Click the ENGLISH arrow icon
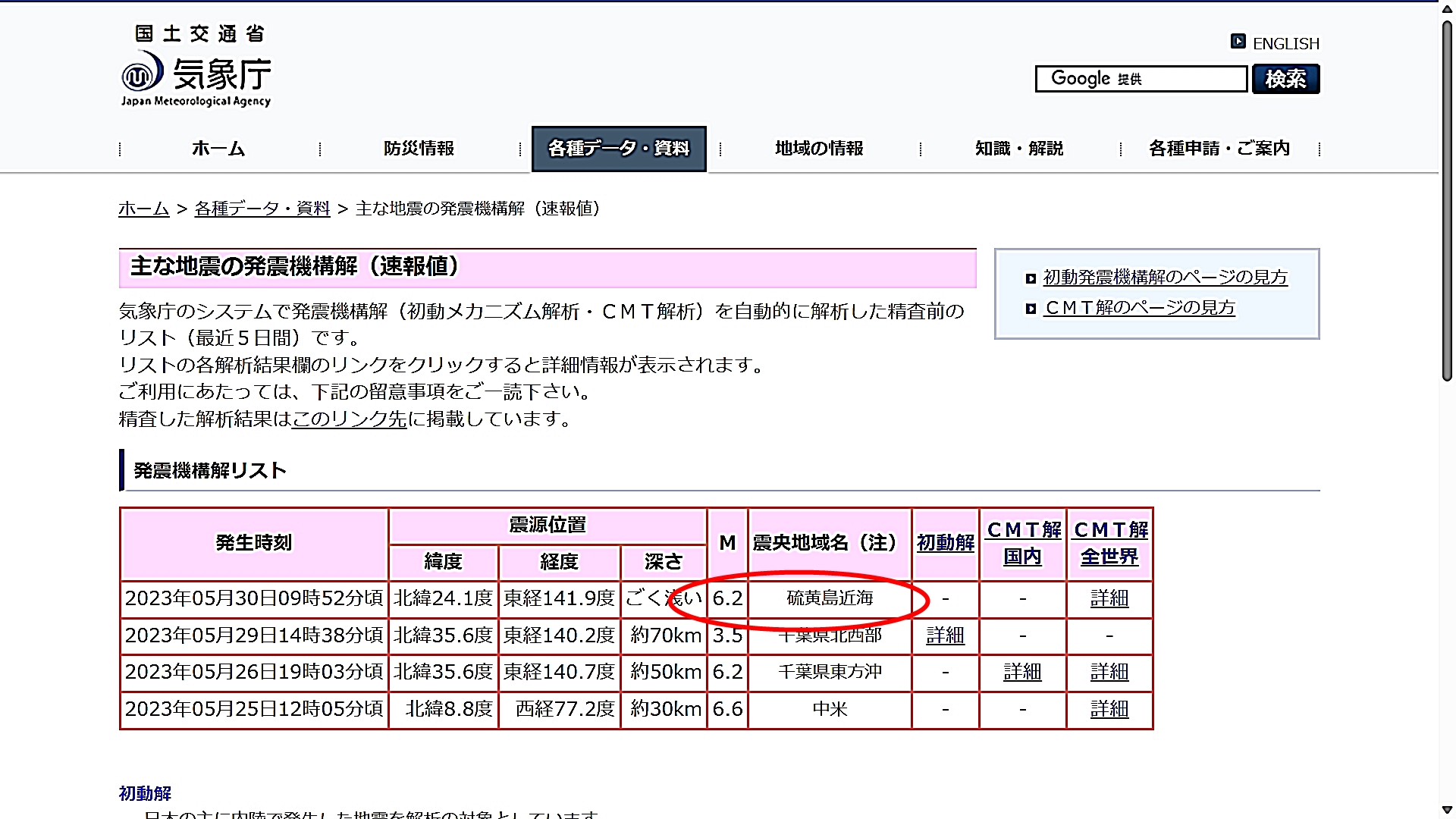The width and height of the screenshot is (1456, 819). point(1238,42)
